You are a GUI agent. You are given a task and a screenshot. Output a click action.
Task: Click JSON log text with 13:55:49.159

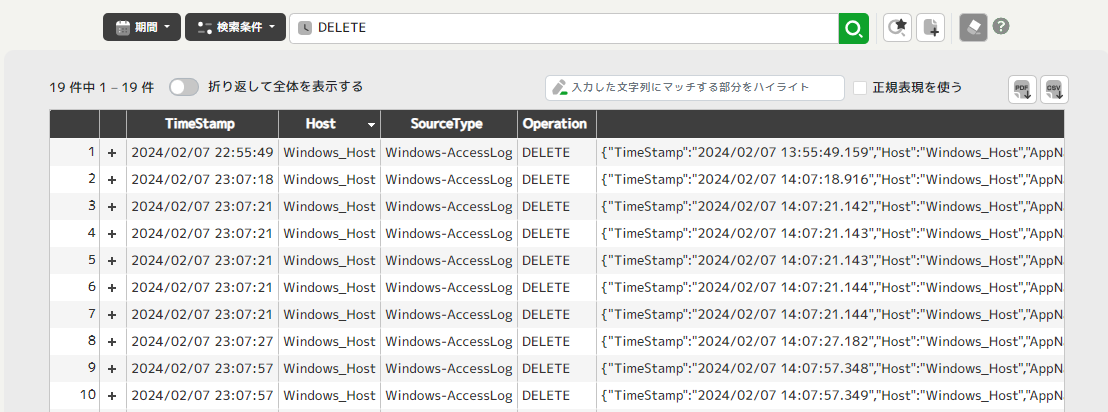pos(830,153)
